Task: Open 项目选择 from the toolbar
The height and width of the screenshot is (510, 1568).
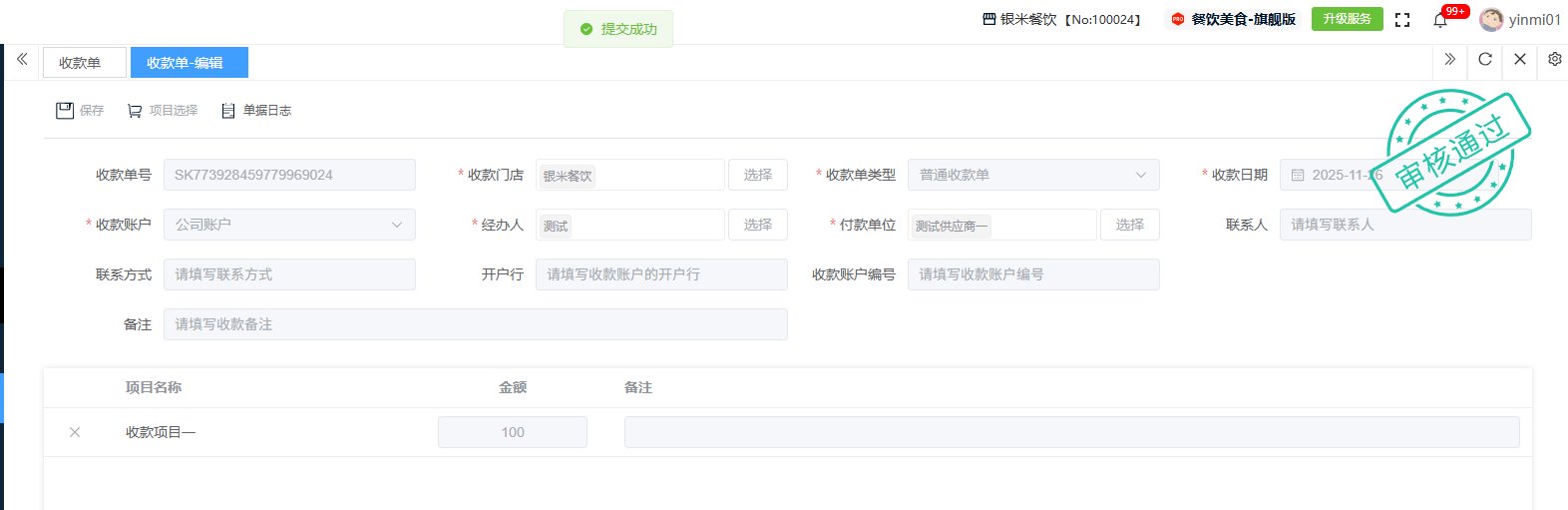Action: 163,111
